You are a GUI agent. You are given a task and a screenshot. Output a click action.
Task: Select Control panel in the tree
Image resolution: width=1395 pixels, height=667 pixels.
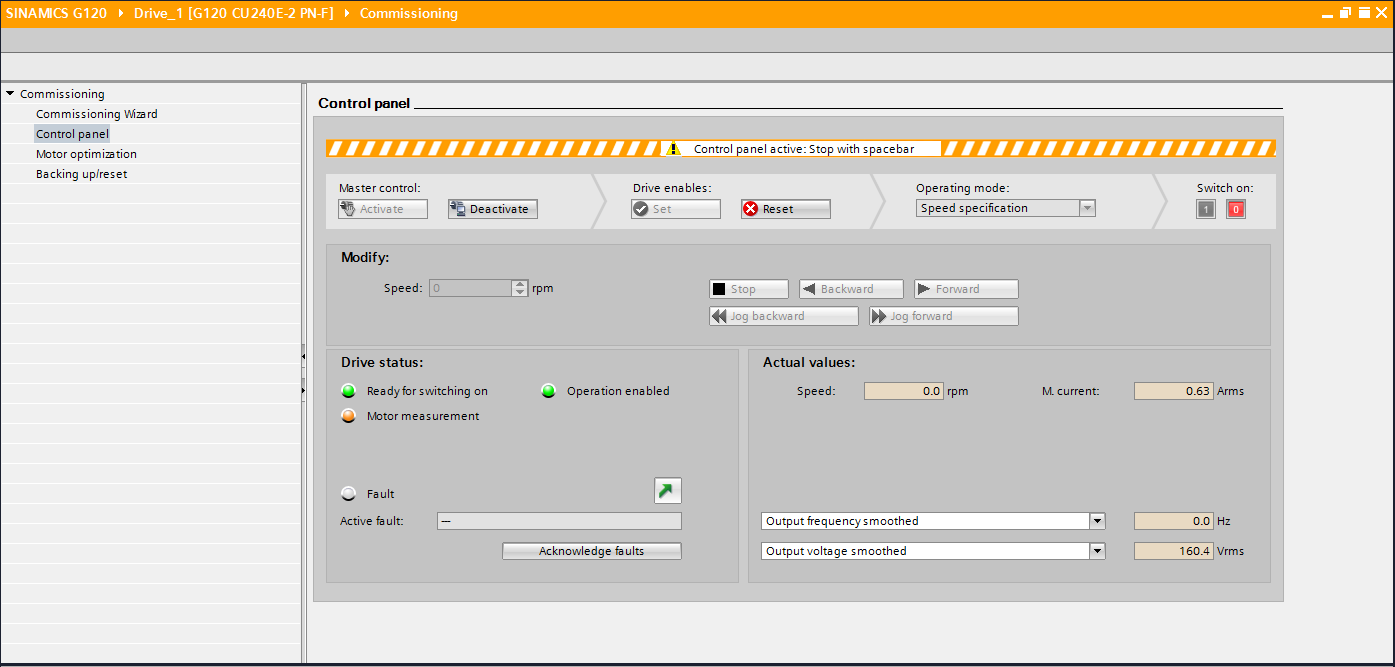(x=72, y=134)
